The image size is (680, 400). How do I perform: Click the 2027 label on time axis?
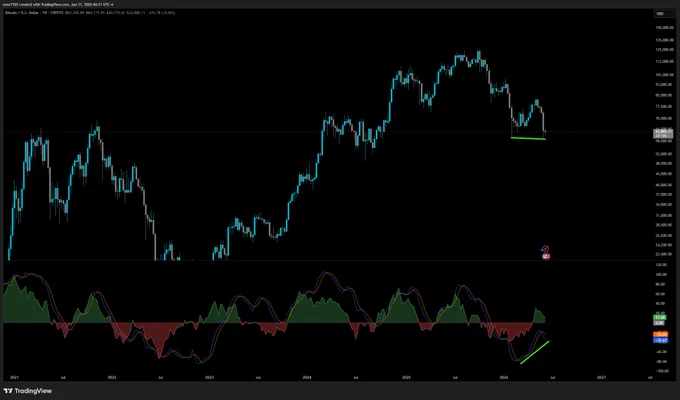(601, 377)
